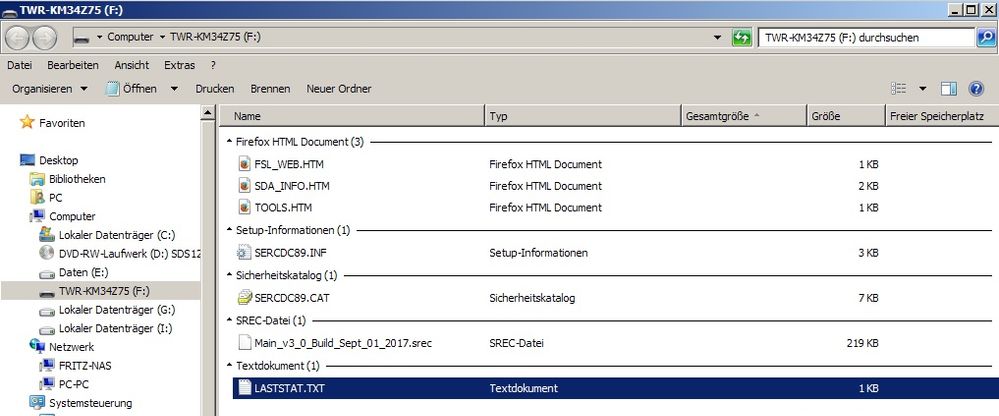
Task: Open the Öffnen dropdown arrow
Action: coord(174,89)
